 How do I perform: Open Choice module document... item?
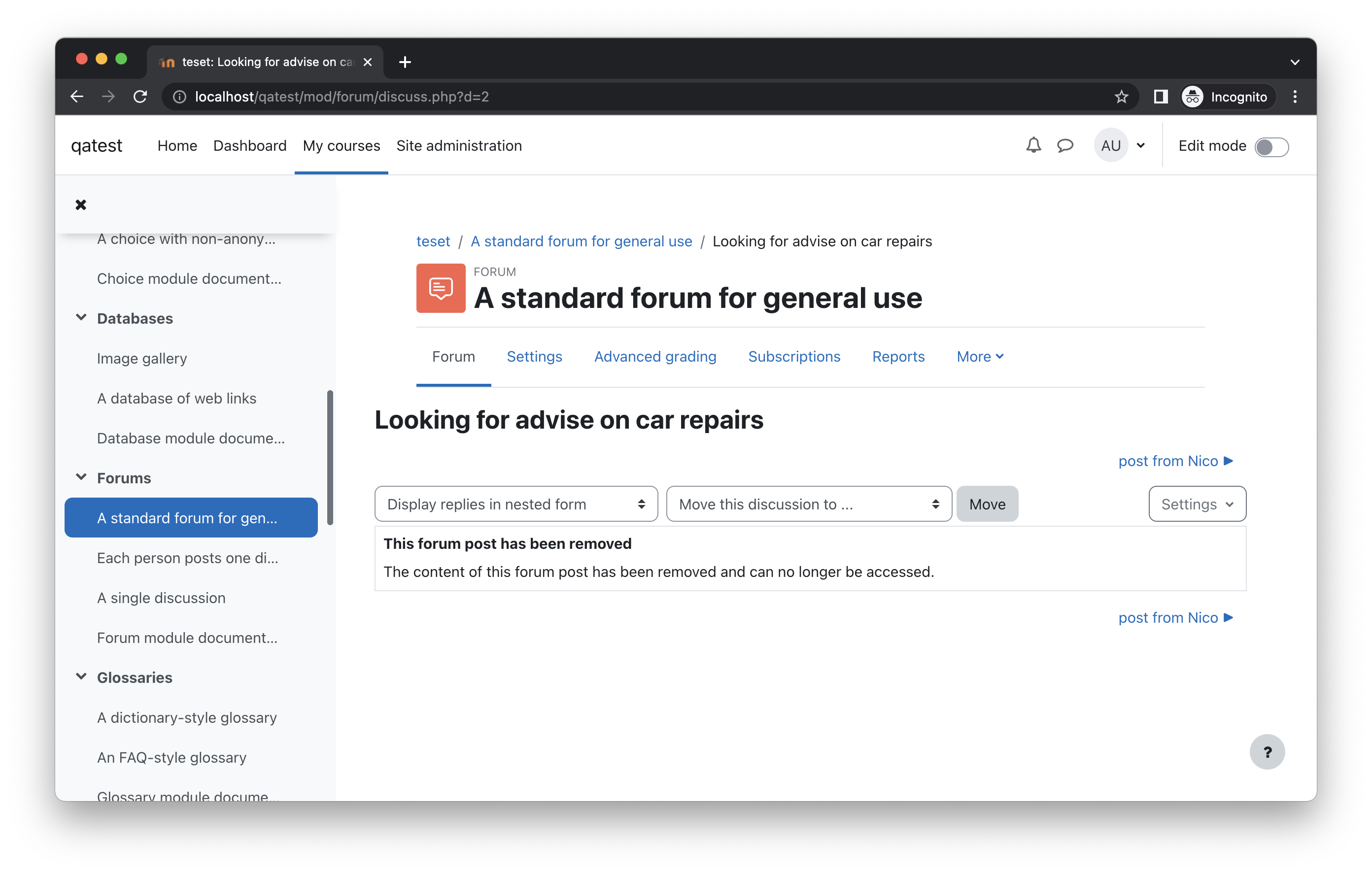[189, 279]
